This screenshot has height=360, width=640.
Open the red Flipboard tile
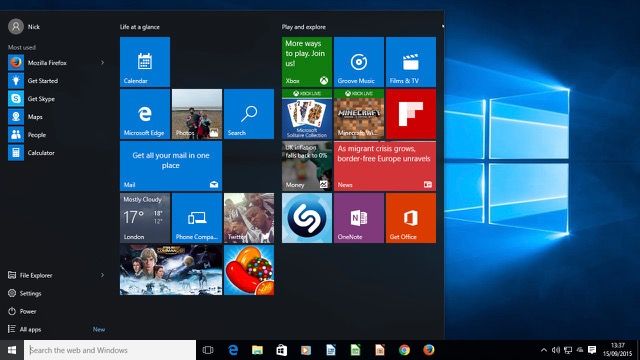(411, 114)
